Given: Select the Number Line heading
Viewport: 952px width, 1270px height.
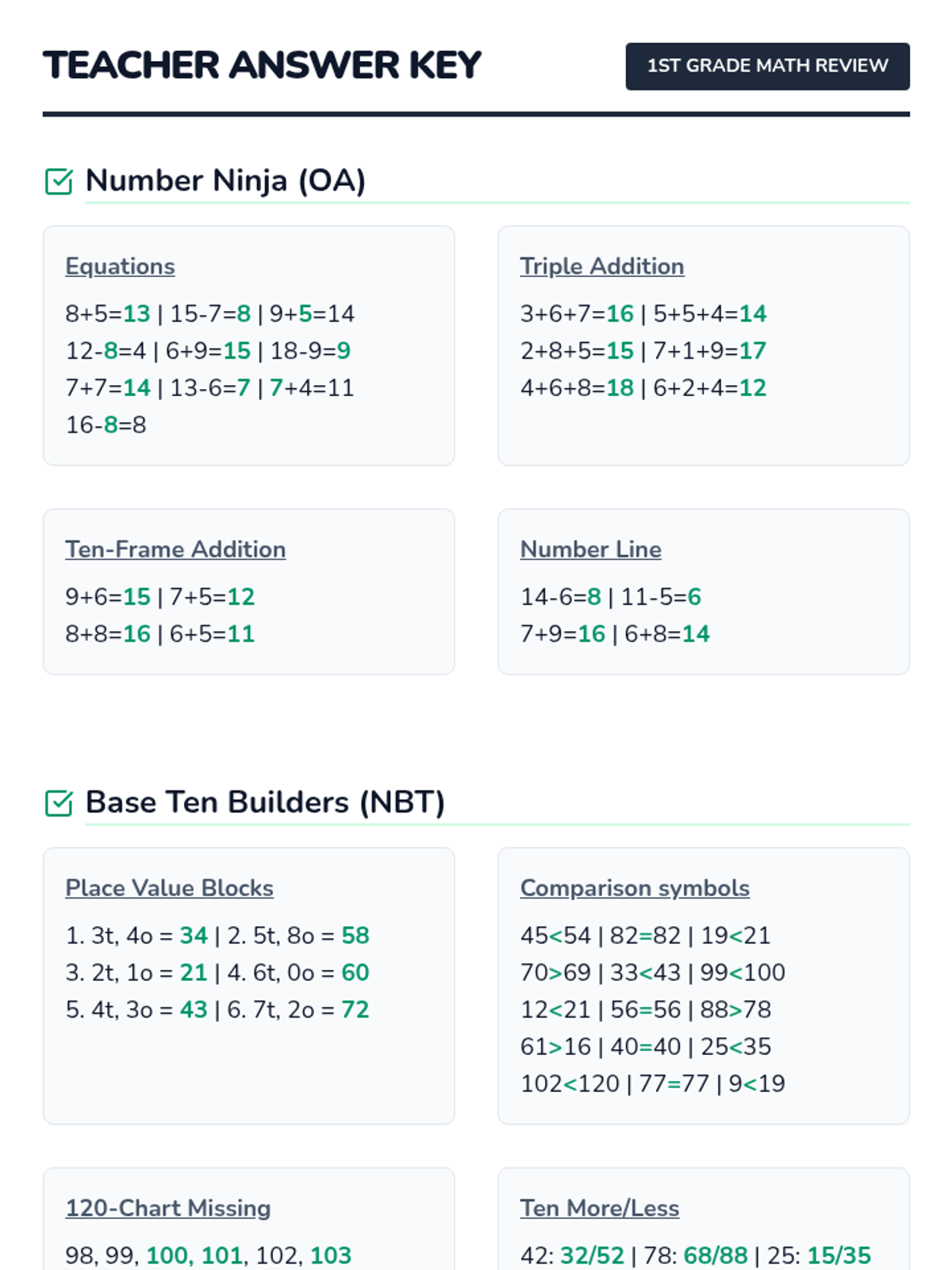Looking at the screenshot, I should pos(590,549).
